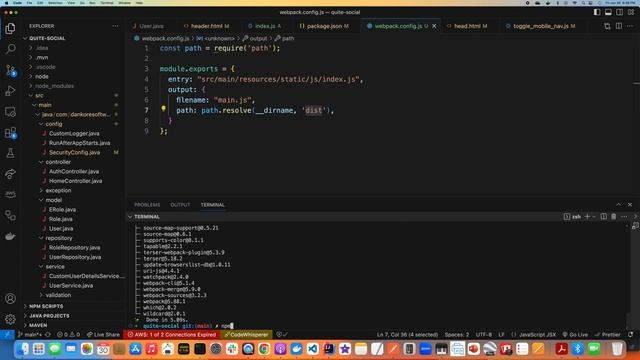Click AWS Connections Expired status item
The image size is (640, 360).
[x=171, y=335]
